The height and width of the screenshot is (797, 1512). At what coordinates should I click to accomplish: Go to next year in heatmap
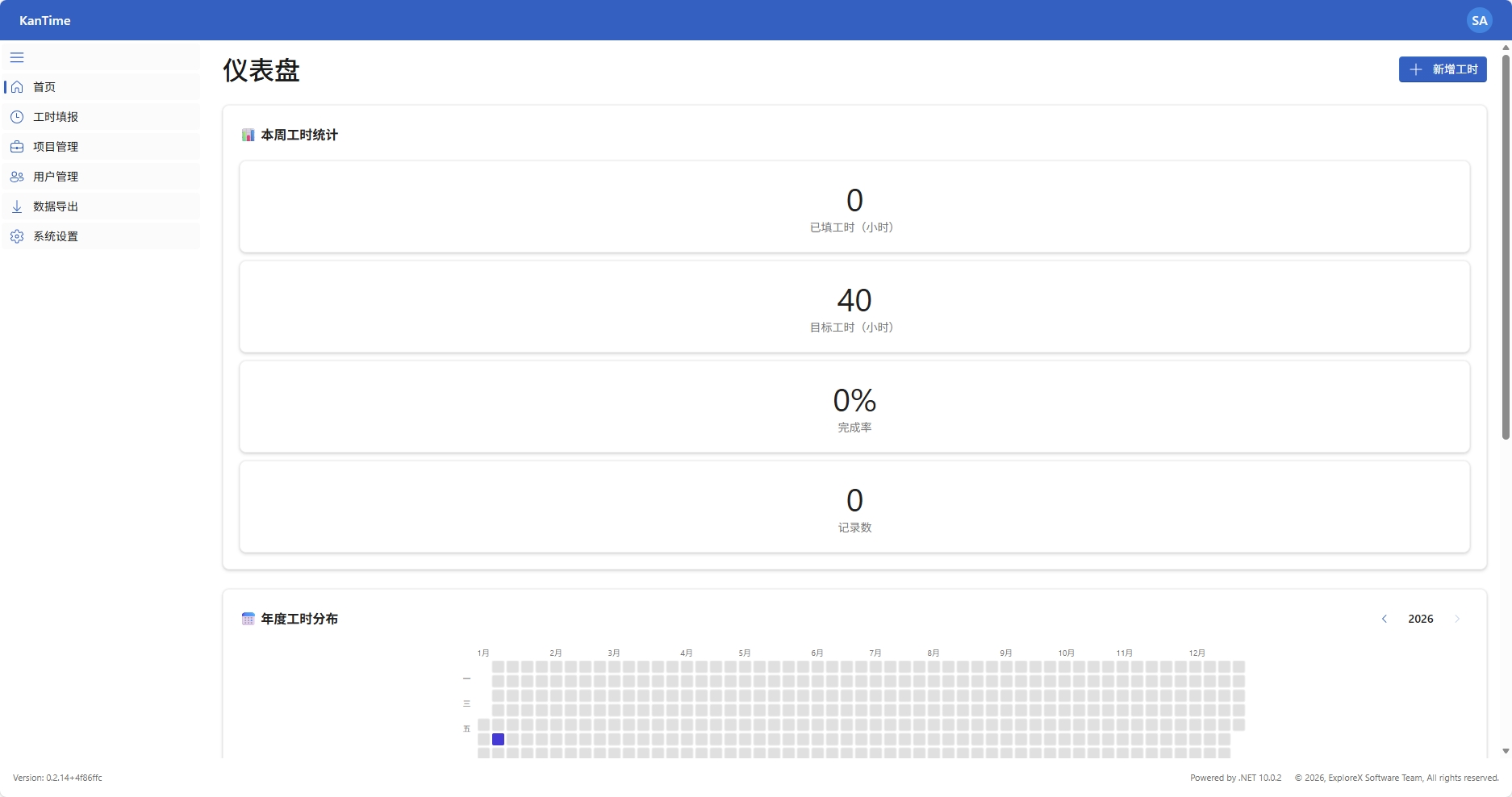pos(1457,619)
